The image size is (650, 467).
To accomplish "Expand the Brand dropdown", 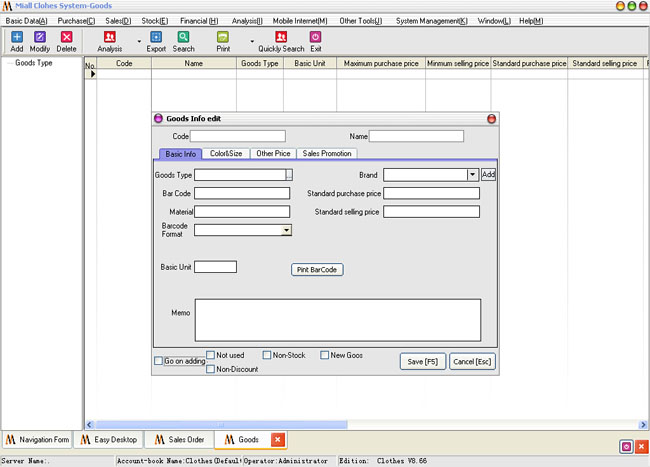I will (x=472, y=174).
